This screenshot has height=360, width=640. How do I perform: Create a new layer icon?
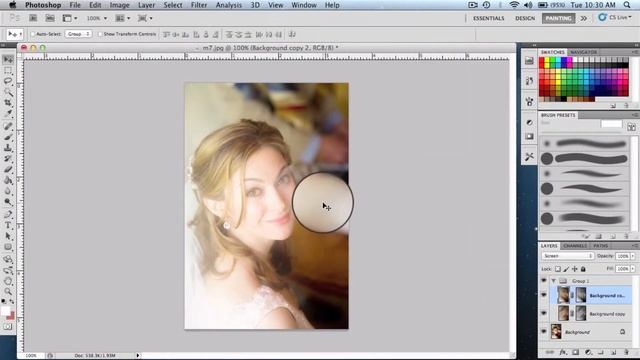click(x=613, y=352)
